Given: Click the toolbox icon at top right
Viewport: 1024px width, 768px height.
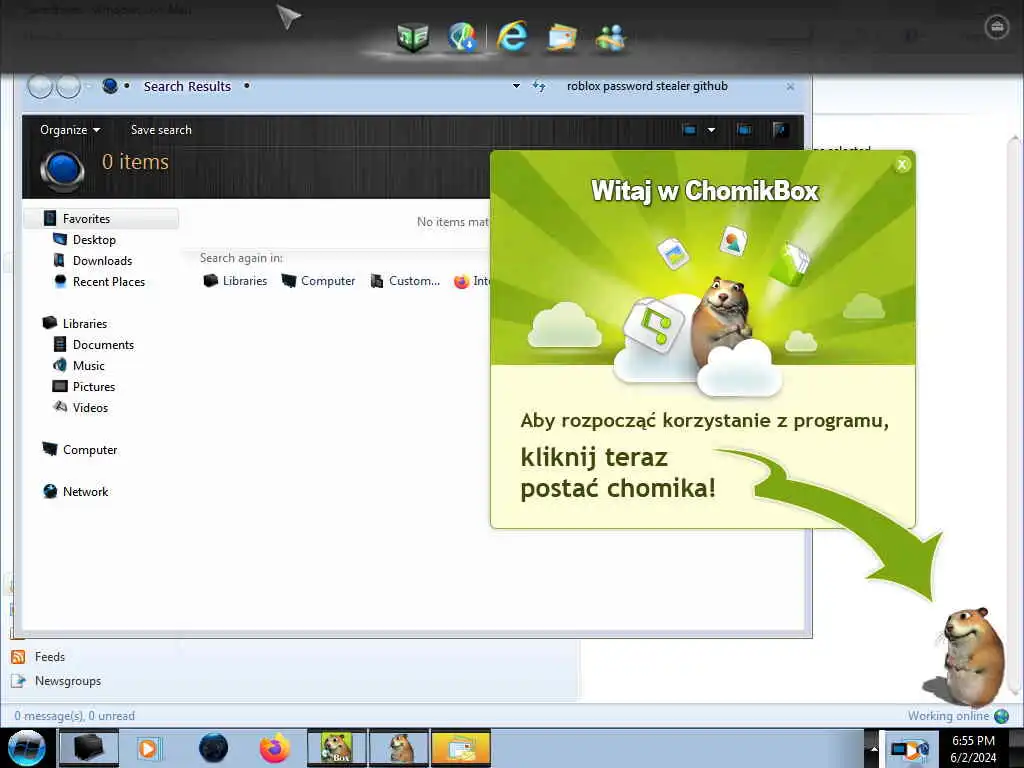Looking at the screenshot, I should [997, 27].
